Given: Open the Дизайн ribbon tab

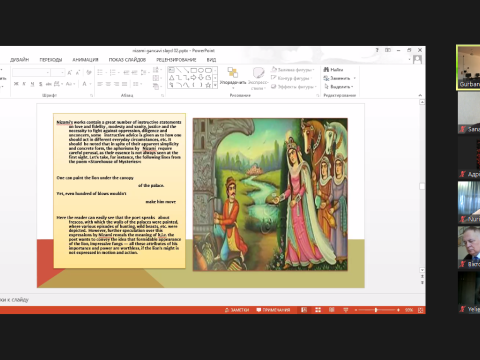Looking at the screenshot, I should pyautogui.click(x=19, y=60).
